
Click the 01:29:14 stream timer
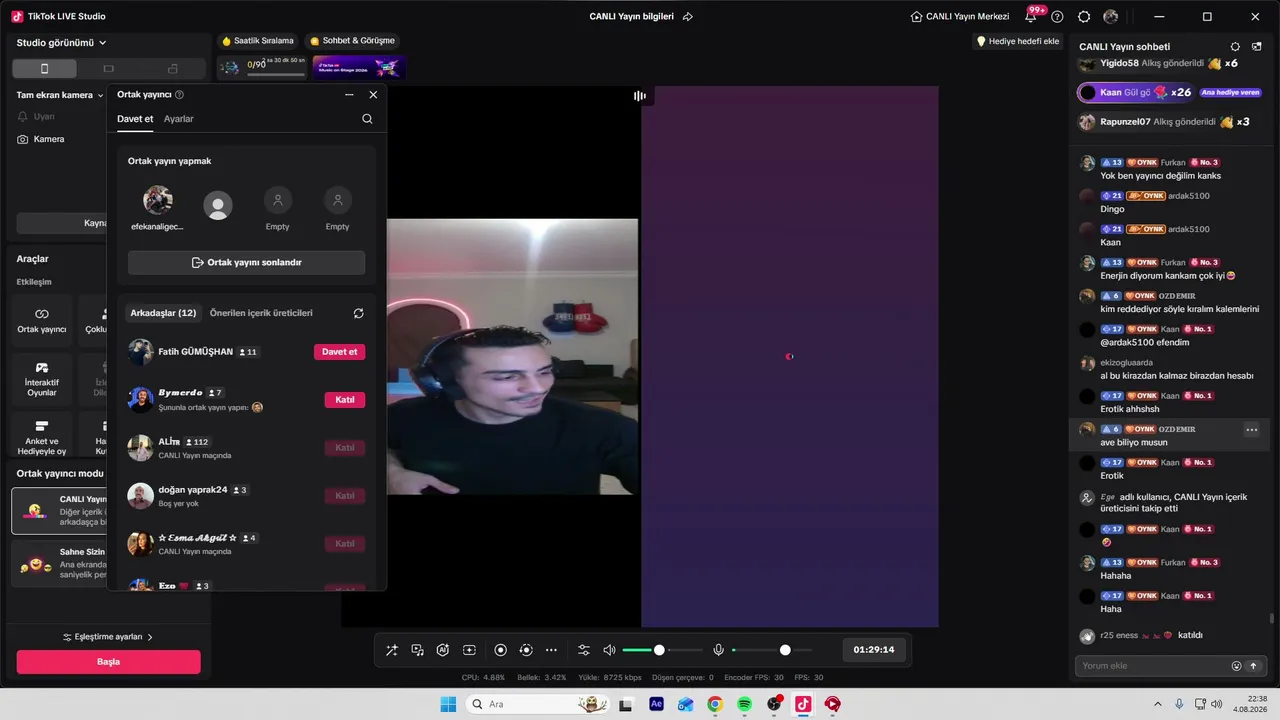pyautogui.click(x=874, y=650)
